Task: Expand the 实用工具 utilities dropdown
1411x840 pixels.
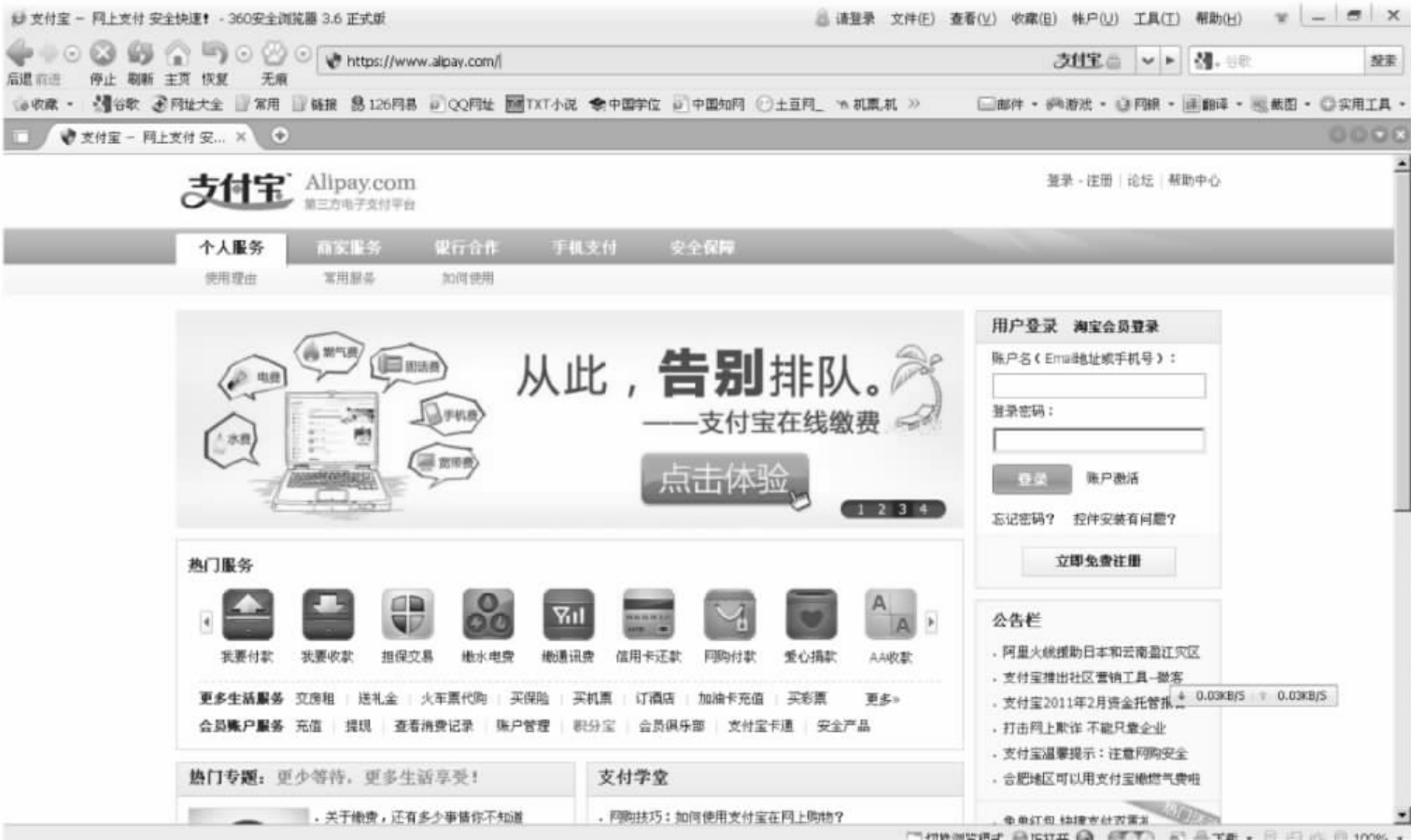Action: [1402, 105]
